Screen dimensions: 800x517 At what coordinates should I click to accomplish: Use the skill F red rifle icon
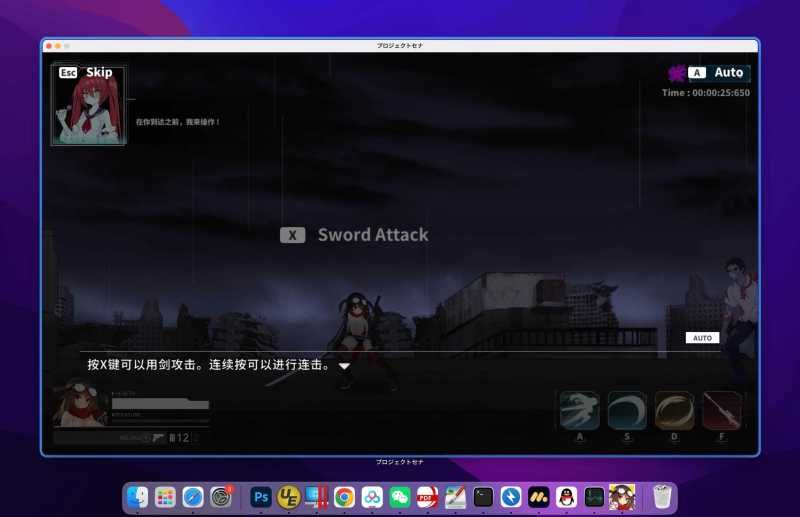click(x=722, y=410)
